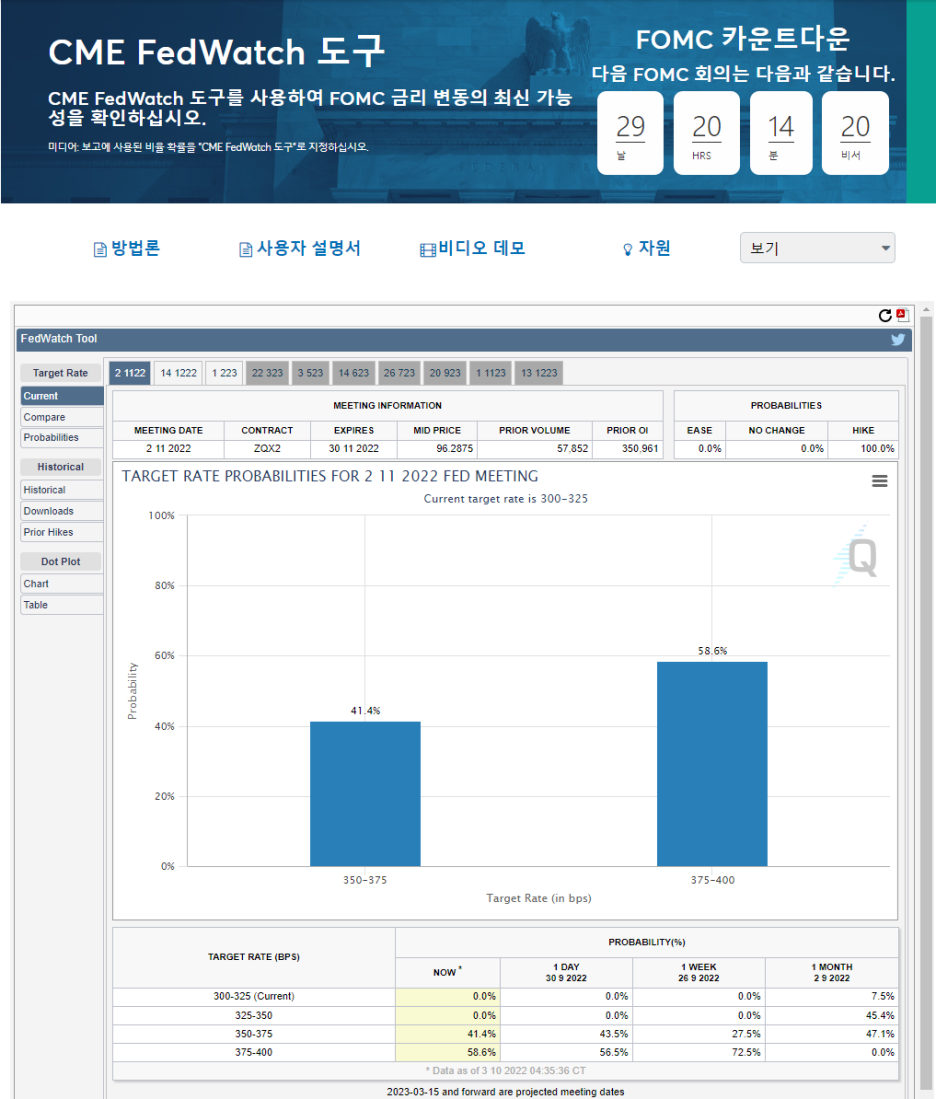
Task: Select the 20 923 meeting tab
Action: pos(445,373)
